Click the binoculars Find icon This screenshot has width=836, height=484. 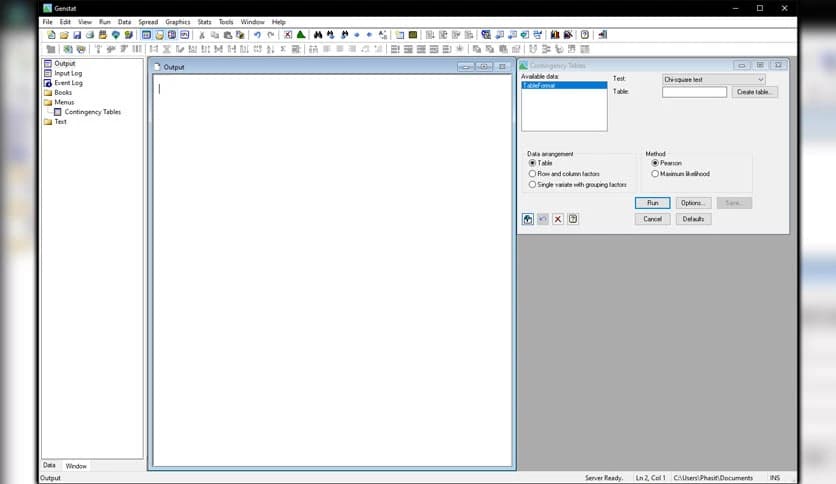tap(318, 35)
